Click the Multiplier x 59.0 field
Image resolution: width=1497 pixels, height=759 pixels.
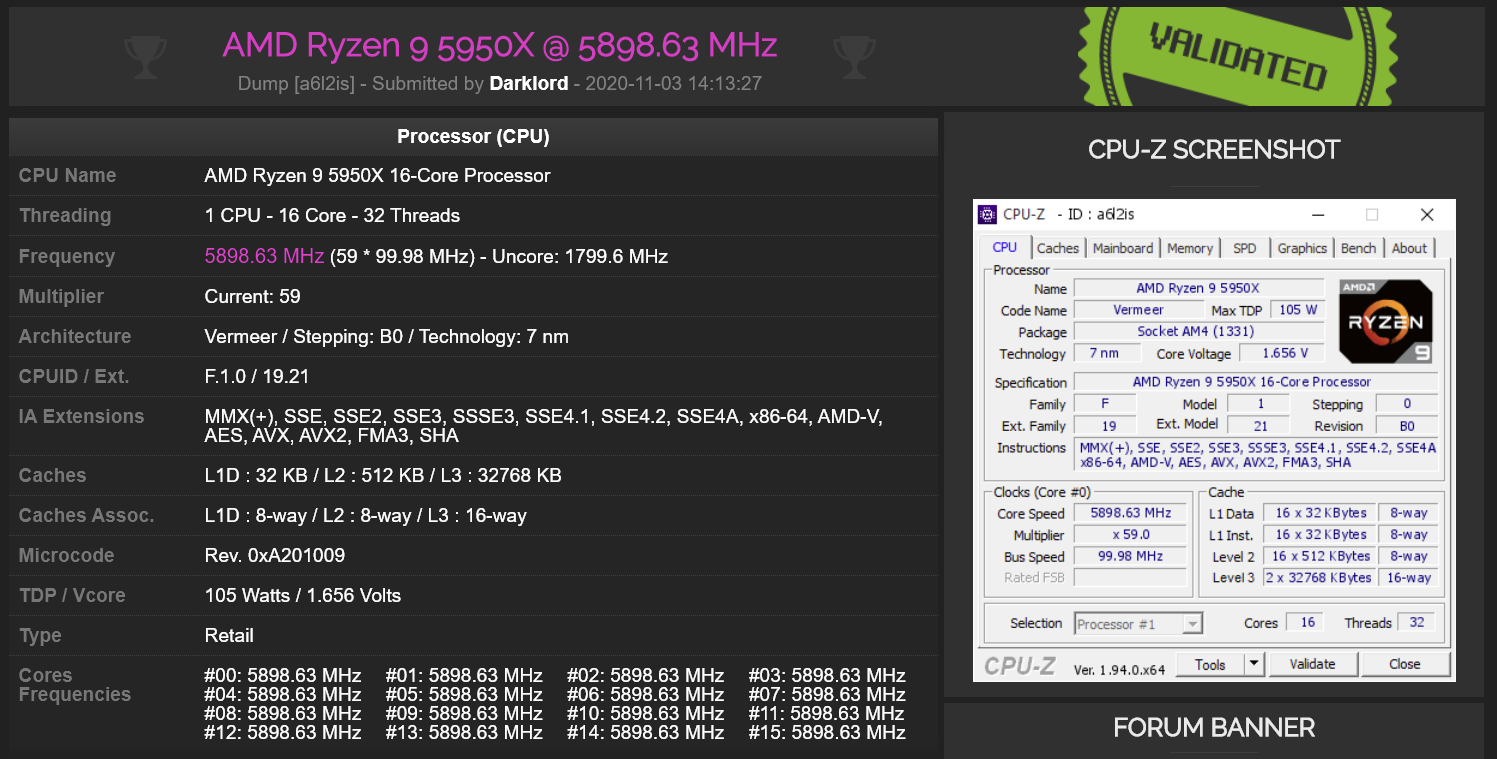[1130, 535]
